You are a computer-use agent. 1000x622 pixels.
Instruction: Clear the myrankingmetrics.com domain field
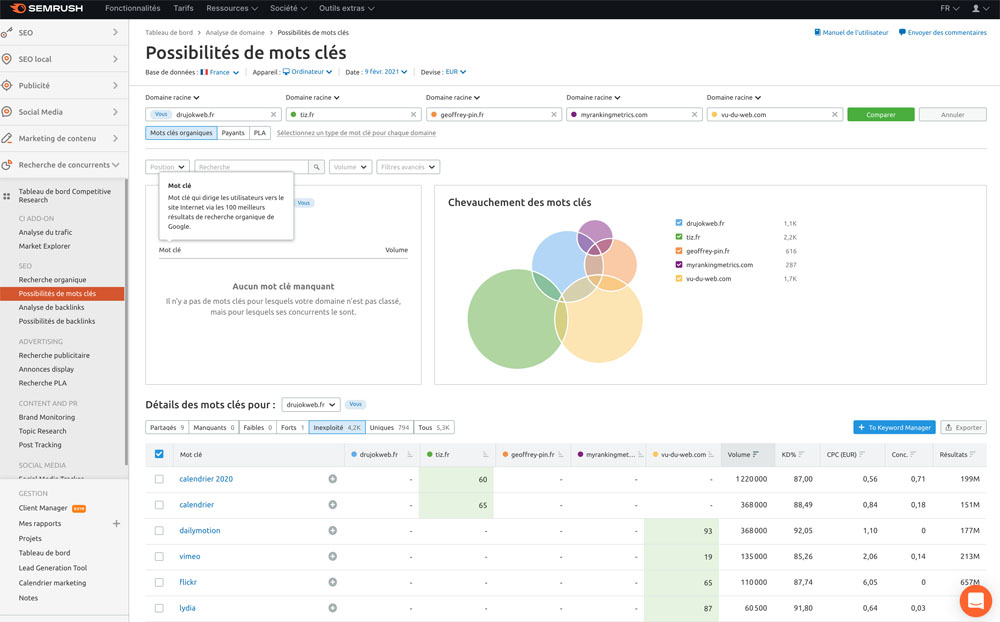pos(695,115)
